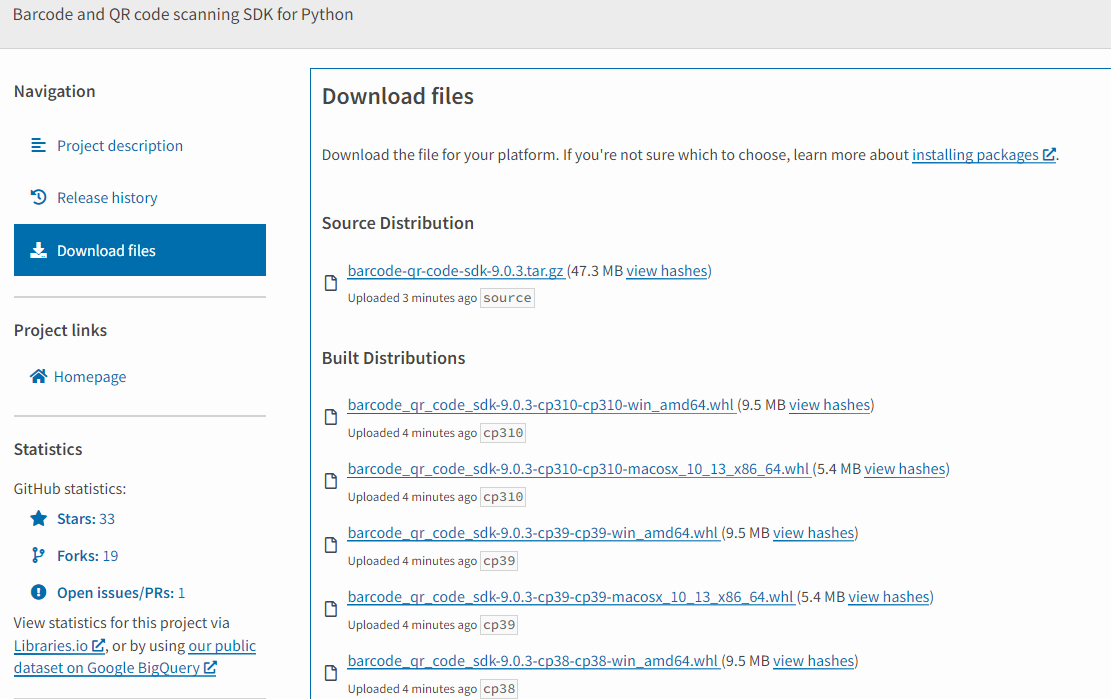
Task: Click the Release history clock icon
Action: [x=39, y=198]
